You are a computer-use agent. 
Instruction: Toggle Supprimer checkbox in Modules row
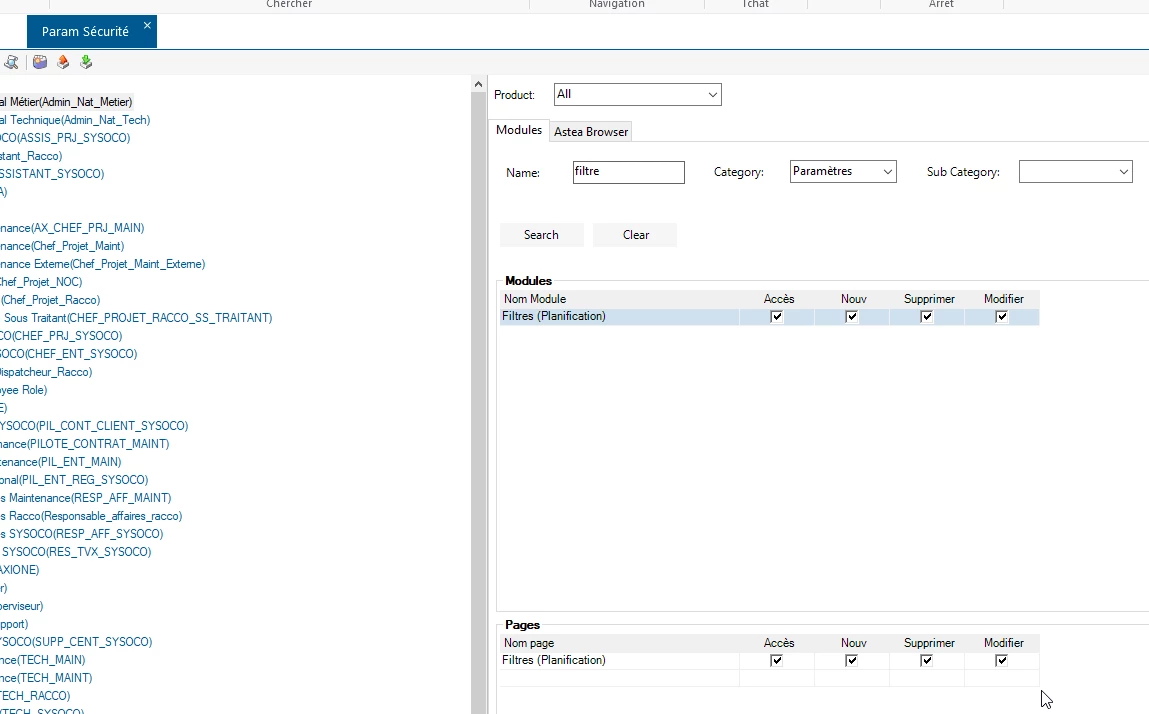pyautogui.click(x=927, y=317)
